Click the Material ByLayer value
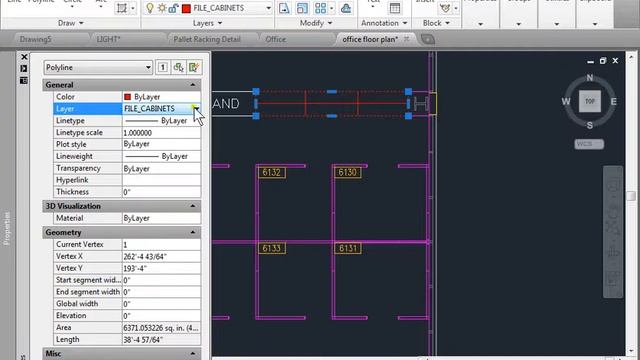The image size is (640, 360). (x=162, y=218)
